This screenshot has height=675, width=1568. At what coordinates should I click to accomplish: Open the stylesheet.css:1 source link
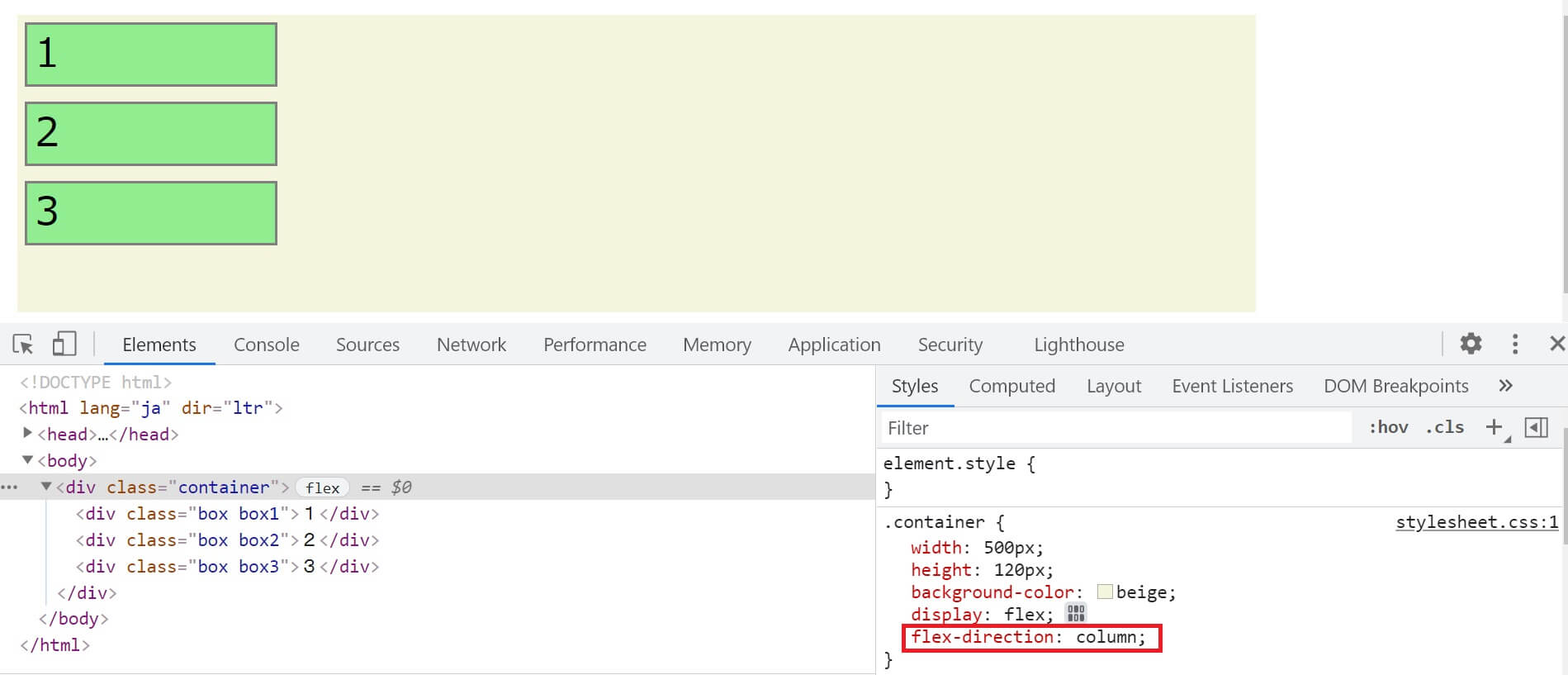[x=1476, y=522]
